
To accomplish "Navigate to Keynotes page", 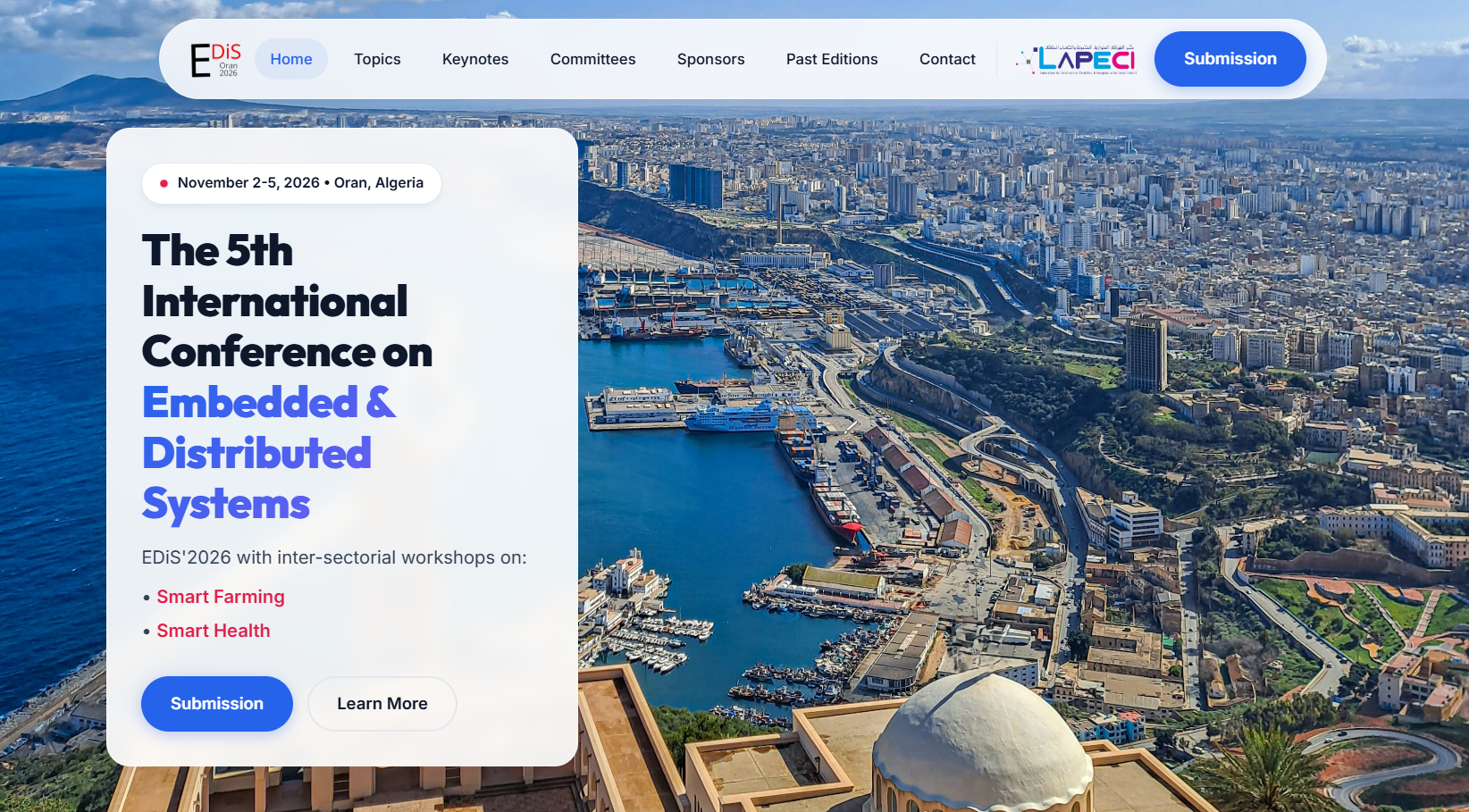I will pos(475,59).
